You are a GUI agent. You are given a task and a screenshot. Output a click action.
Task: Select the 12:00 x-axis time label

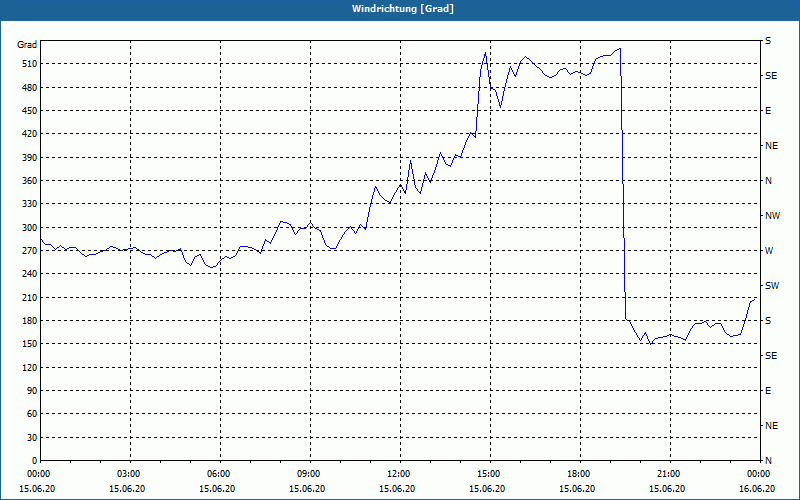397,473
